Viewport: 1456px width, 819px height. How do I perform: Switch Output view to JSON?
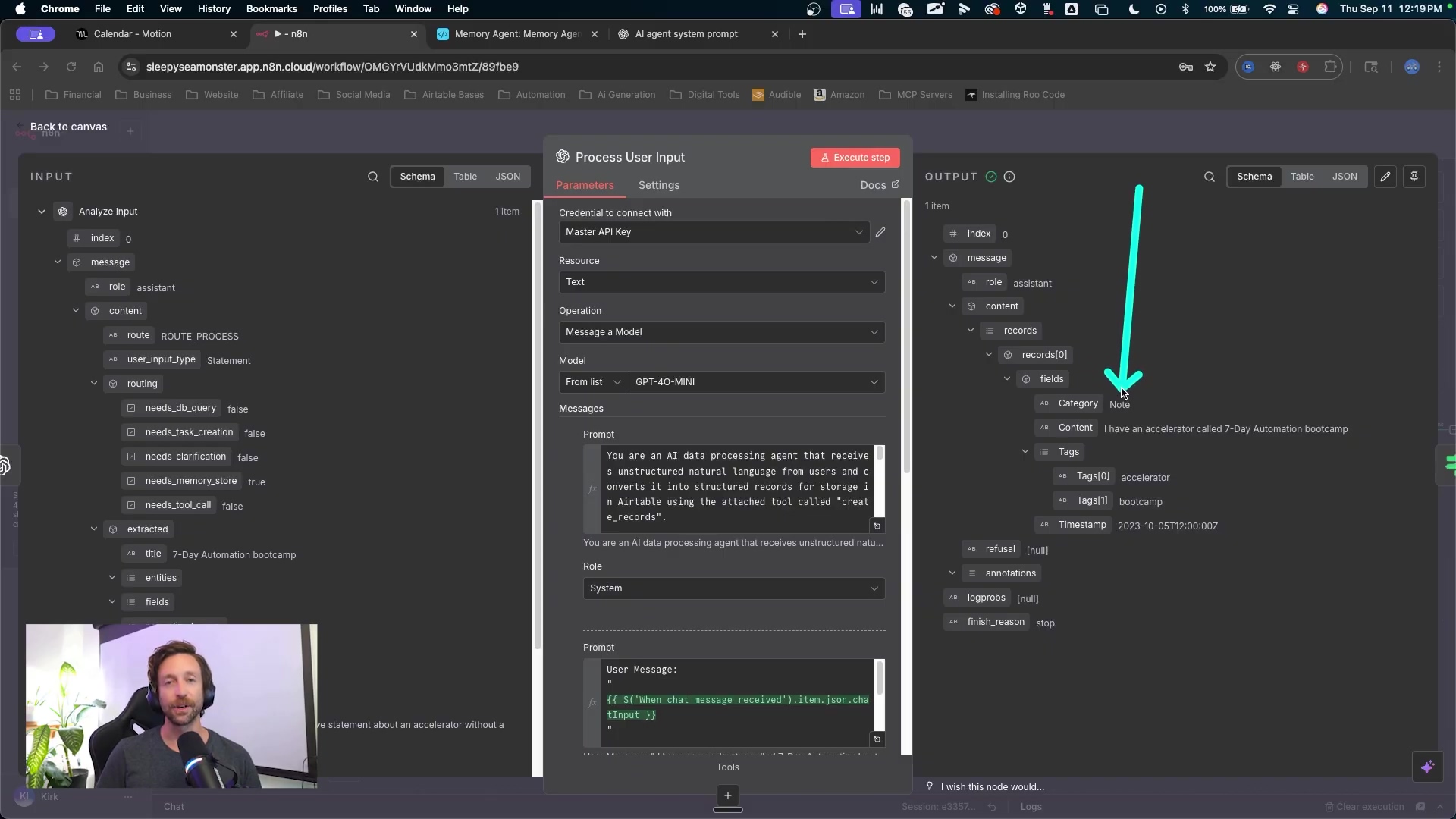(x=1345, y=177)
